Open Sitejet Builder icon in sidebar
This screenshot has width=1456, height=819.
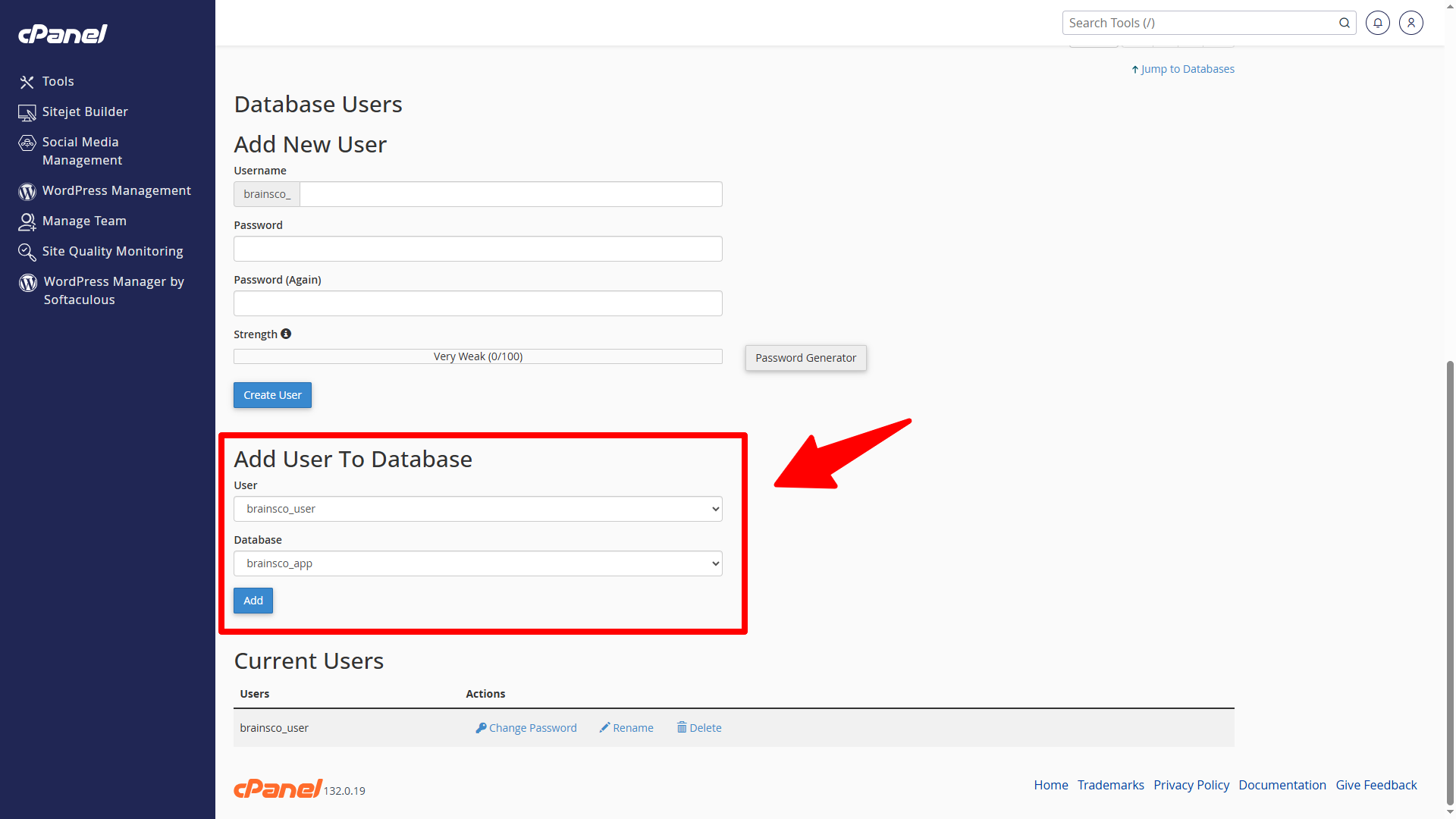pos(27,112)
